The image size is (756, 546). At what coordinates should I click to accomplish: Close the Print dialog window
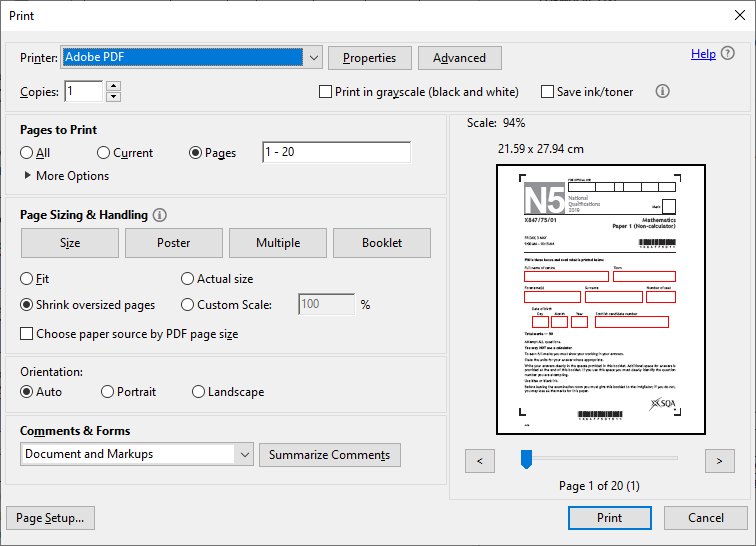[x=737, y=15]
